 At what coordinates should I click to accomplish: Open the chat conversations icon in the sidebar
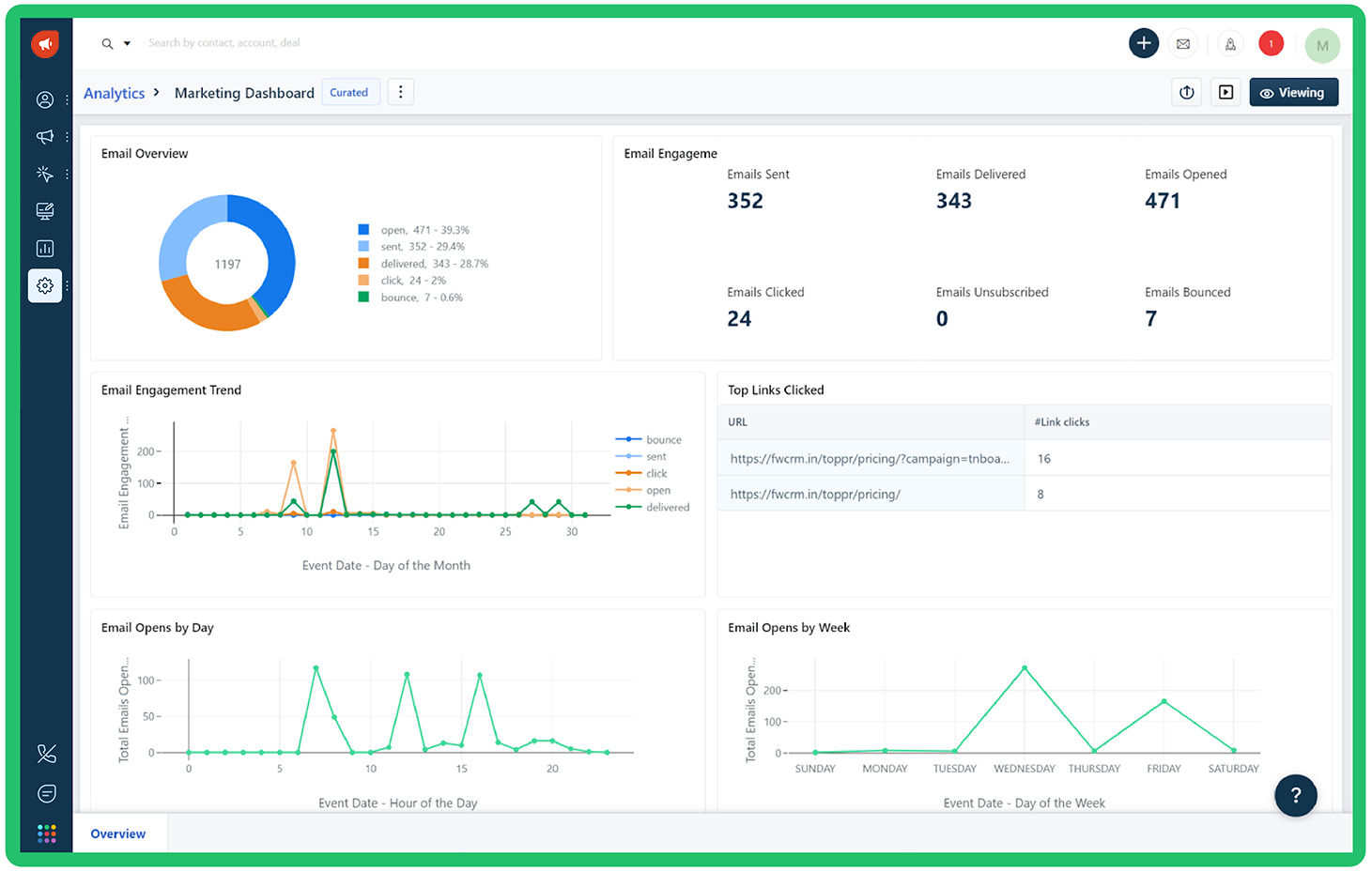click(45, 793)
